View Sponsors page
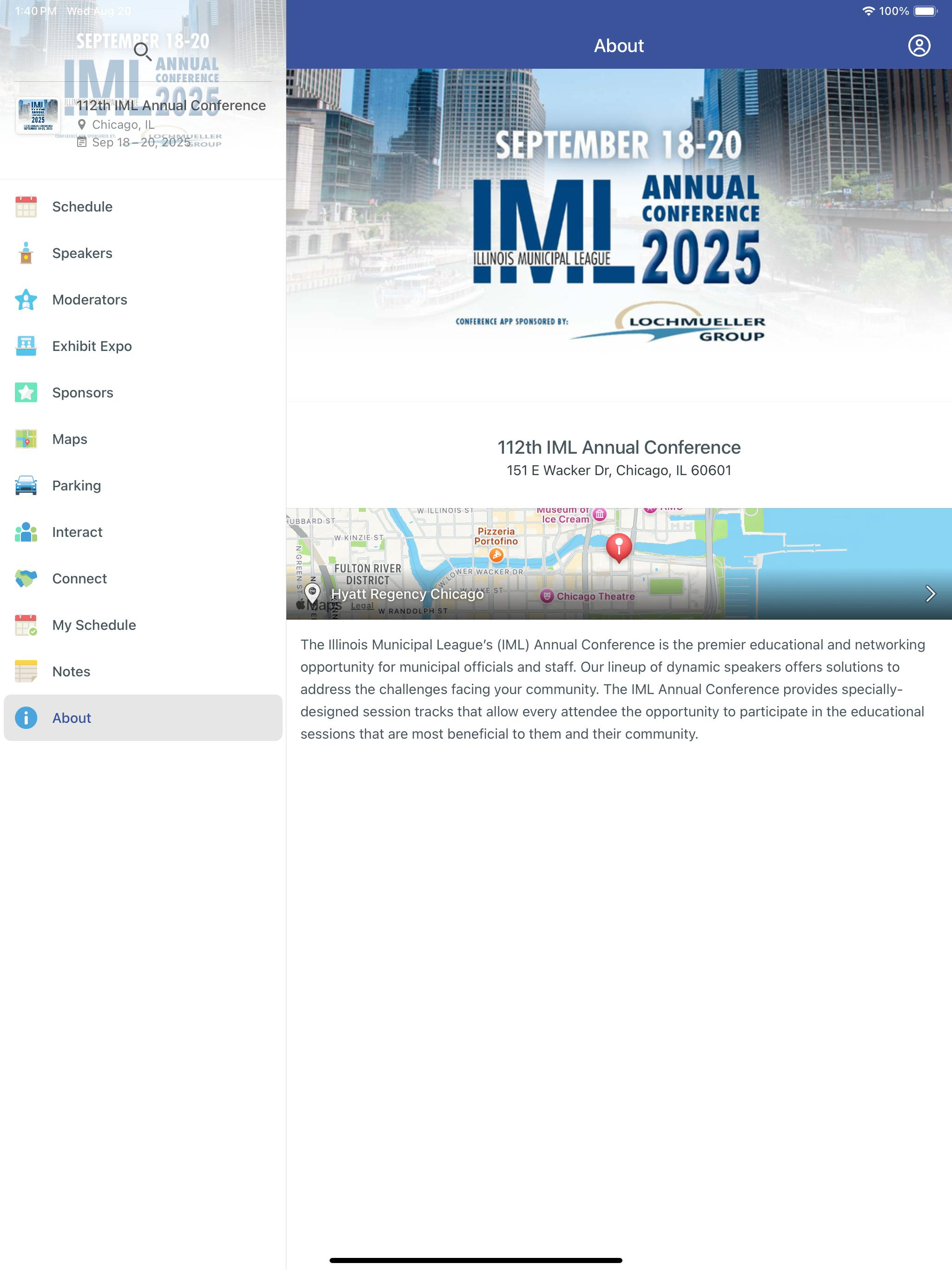Image resolution: width=952 pixels, height=1270 pixels. point(143,393)
